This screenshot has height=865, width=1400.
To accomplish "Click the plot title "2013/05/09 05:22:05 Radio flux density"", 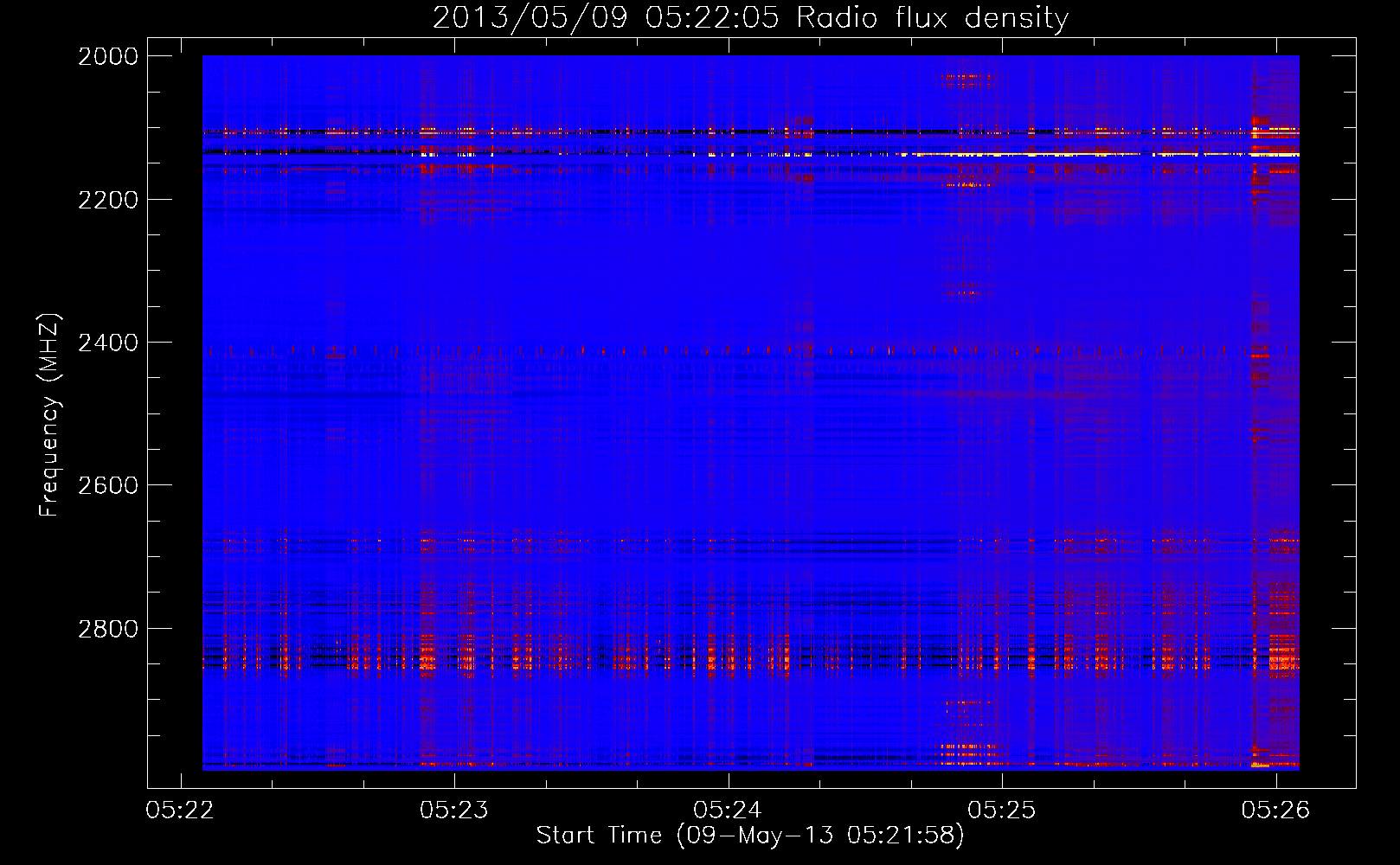I will pos(750,17).
